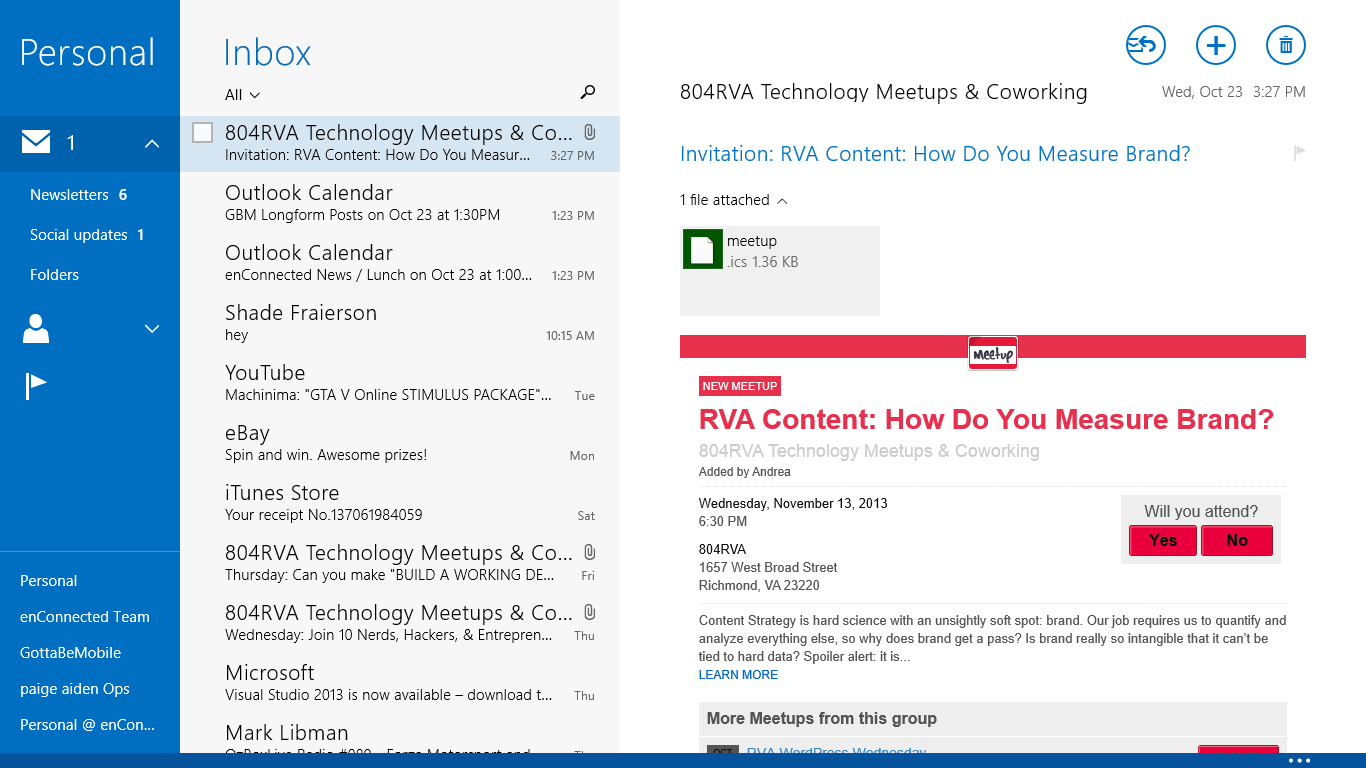The width and height of the screenshot is (1366, 768).
Task: Follow the LEARN MORE link
Action: coord(738,675)
